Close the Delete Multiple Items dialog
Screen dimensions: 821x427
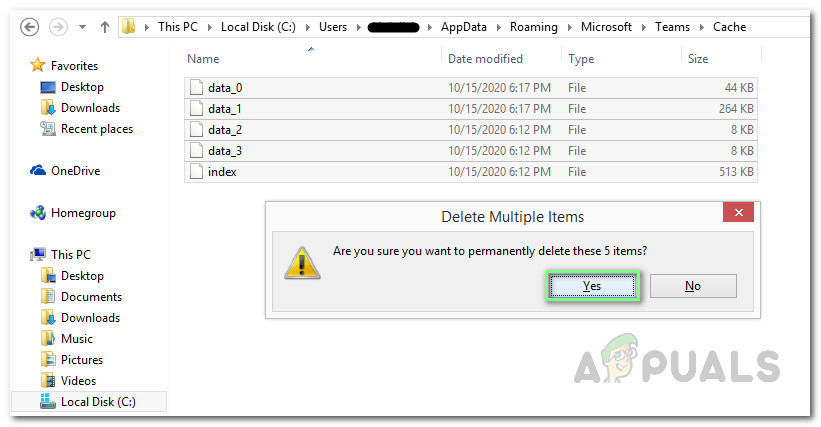[738, 214]
